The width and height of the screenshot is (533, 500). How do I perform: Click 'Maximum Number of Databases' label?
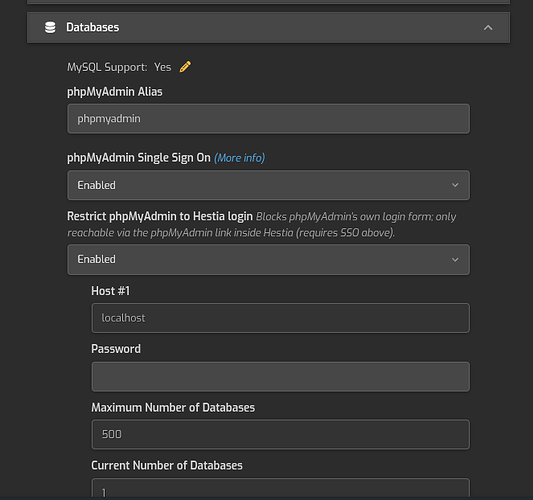coord(173,408)
